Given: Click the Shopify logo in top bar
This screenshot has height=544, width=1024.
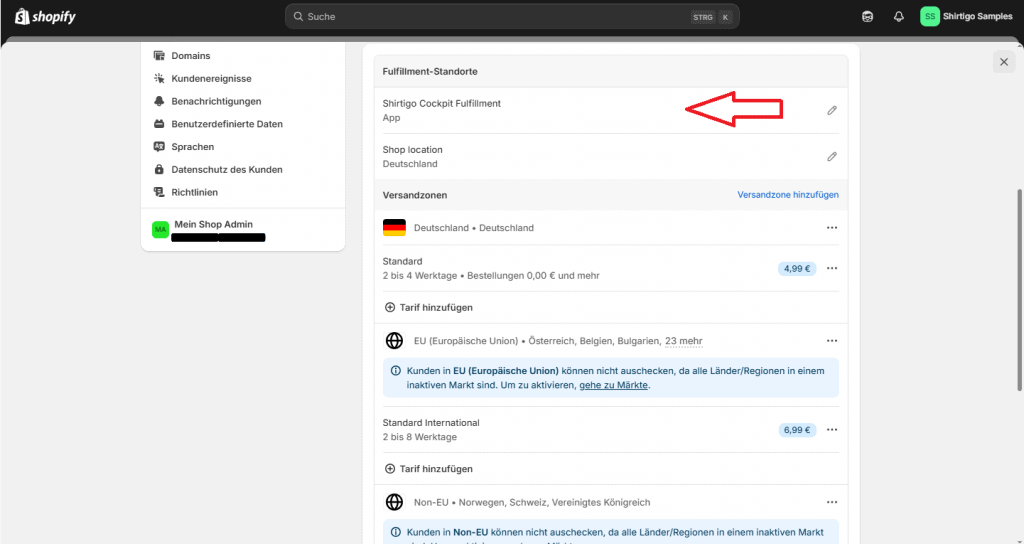Looking at the screenshot, I should 45,17.
